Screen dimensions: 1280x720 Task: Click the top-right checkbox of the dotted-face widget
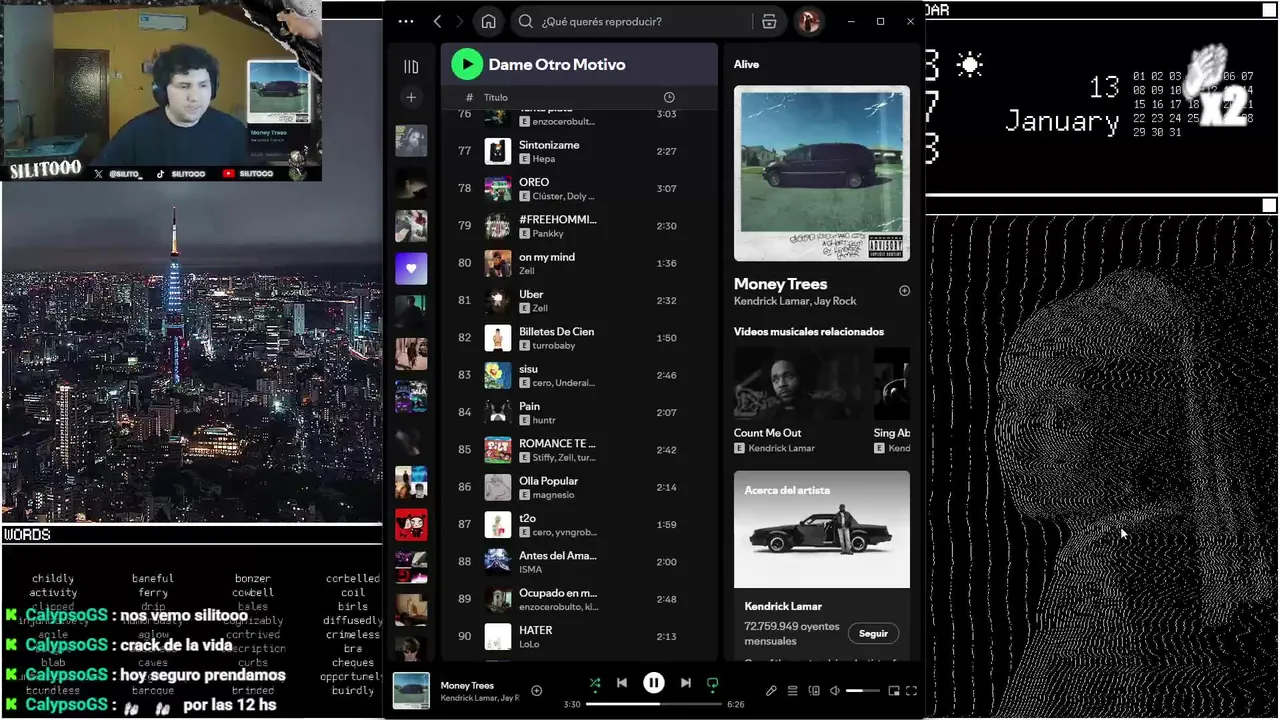1269,205
